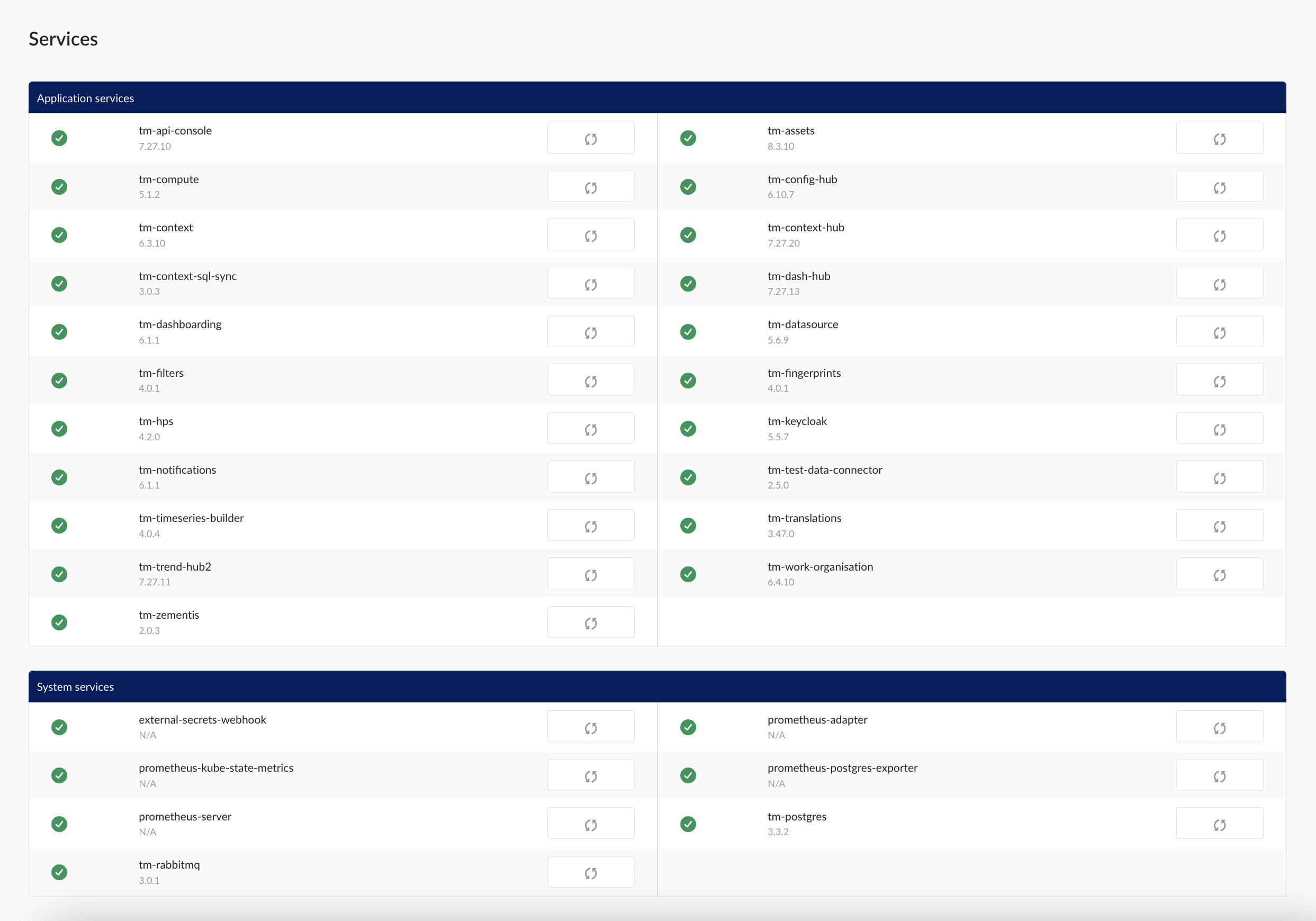1316x921 pixels.
Task: Restart the tm-compute service
Action: click(590, 186)
